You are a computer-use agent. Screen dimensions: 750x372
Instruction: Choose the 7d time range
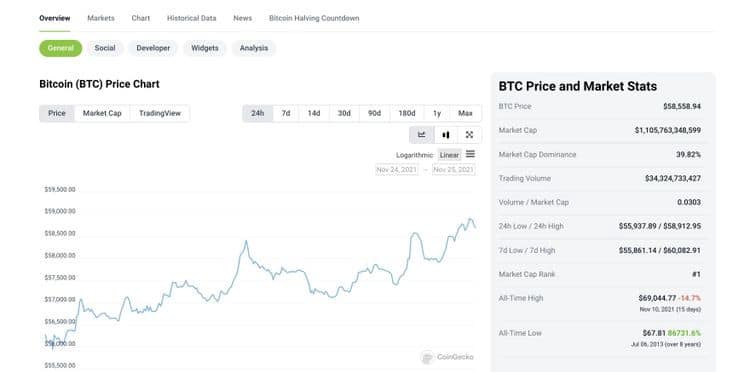[286, 113]
